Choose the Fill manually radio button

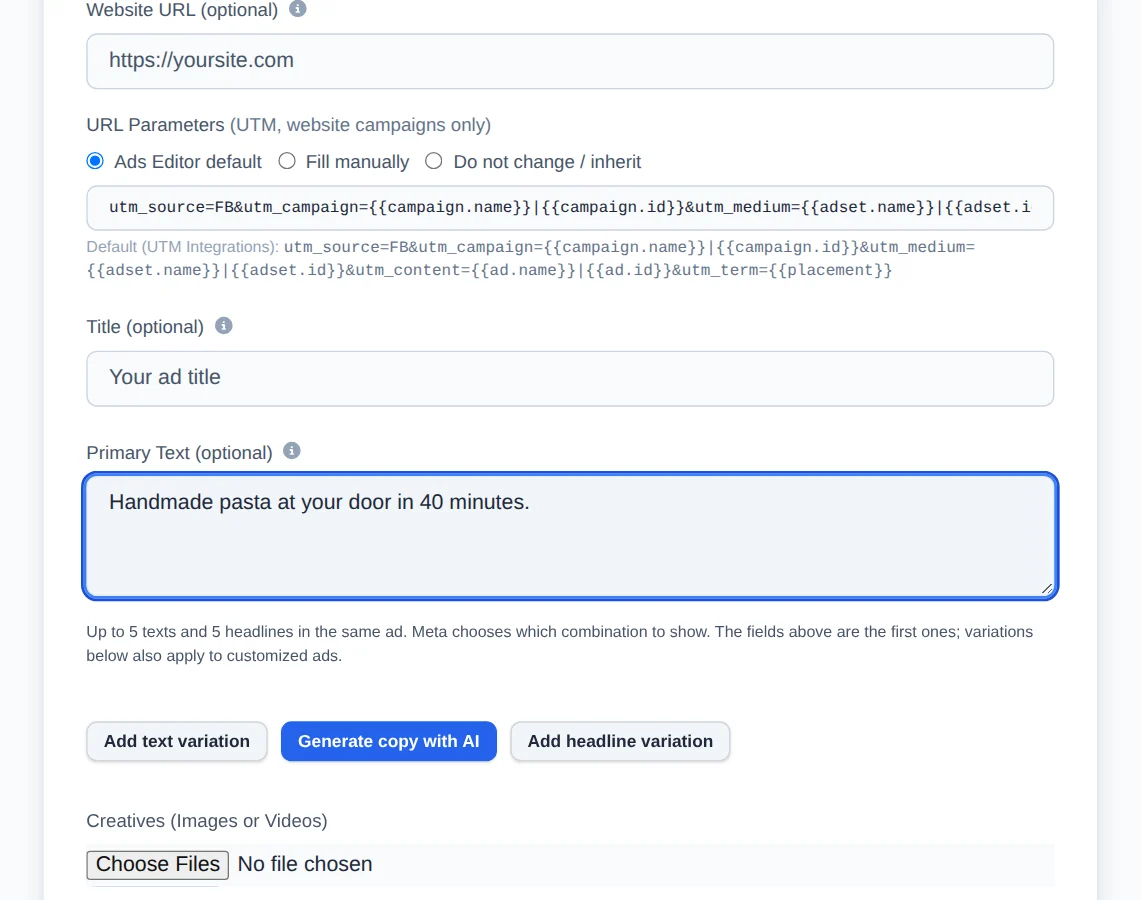click(287, 161)
